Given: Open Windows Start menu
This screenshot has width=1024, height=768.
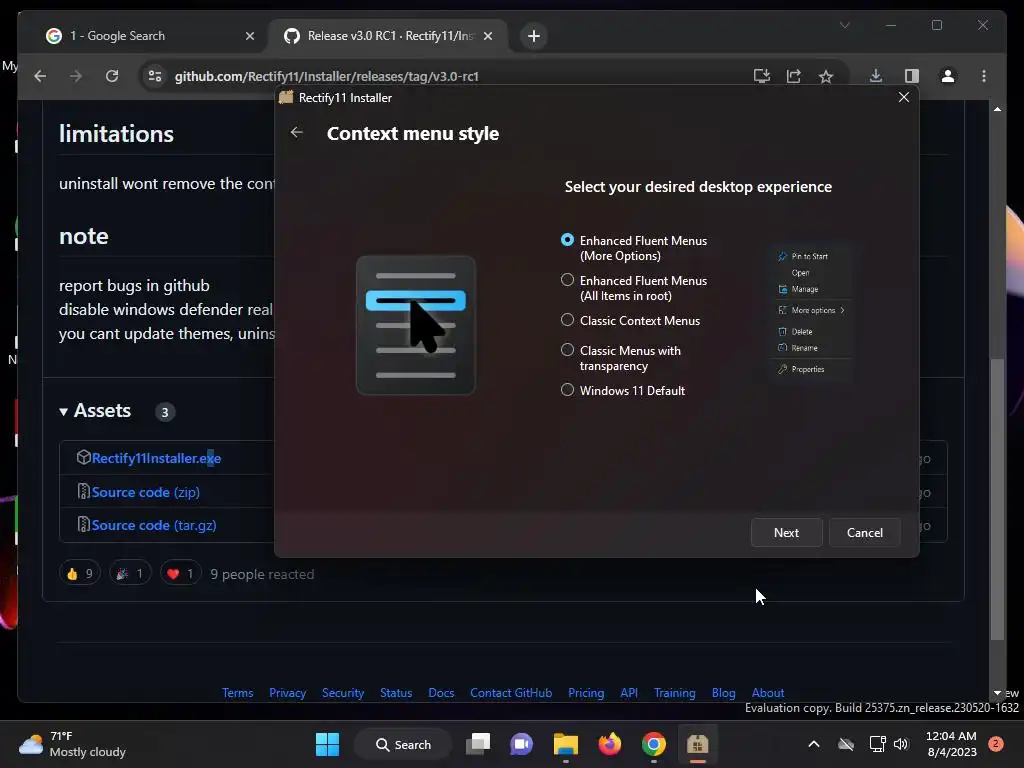Looking at the screenshot, I should point(327,744).
